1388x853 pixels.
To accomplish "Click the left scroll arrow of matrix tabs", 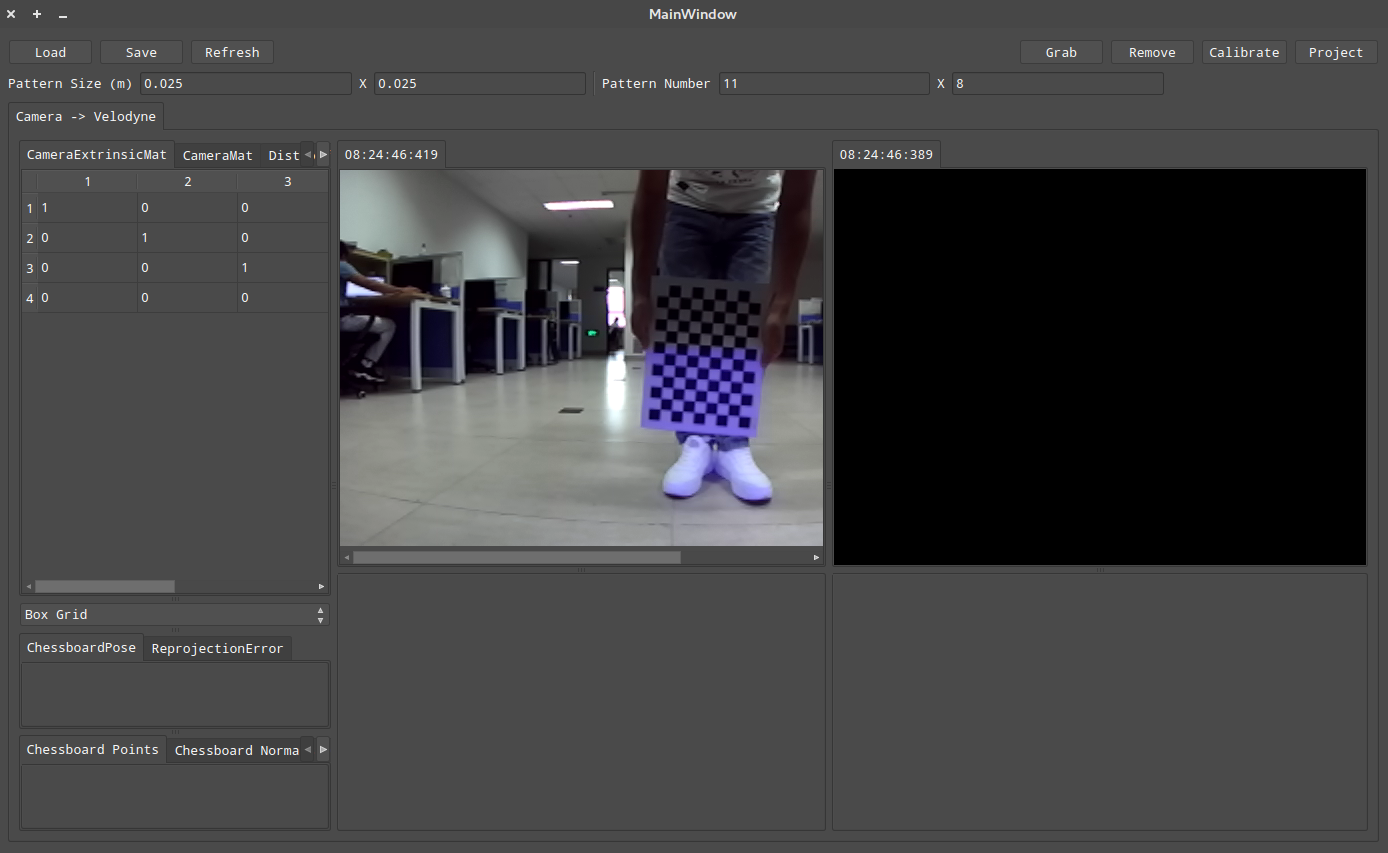I will coord(308,155).
